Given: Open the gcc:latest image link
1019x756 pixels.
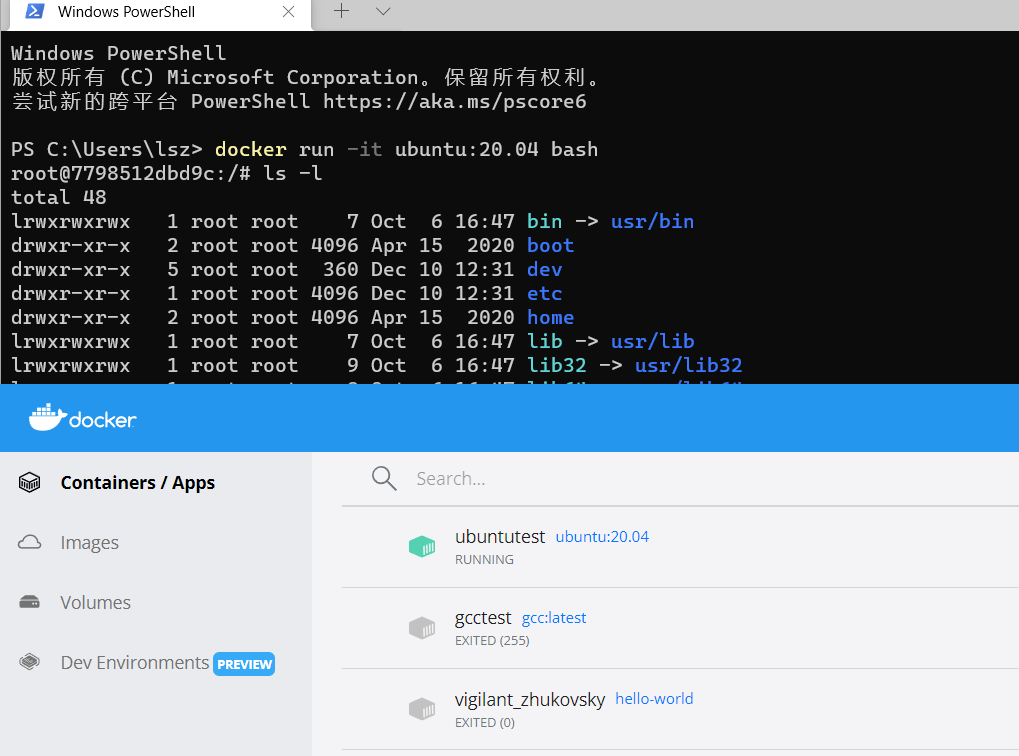Looking at the screenshot, I should (553, 618).
